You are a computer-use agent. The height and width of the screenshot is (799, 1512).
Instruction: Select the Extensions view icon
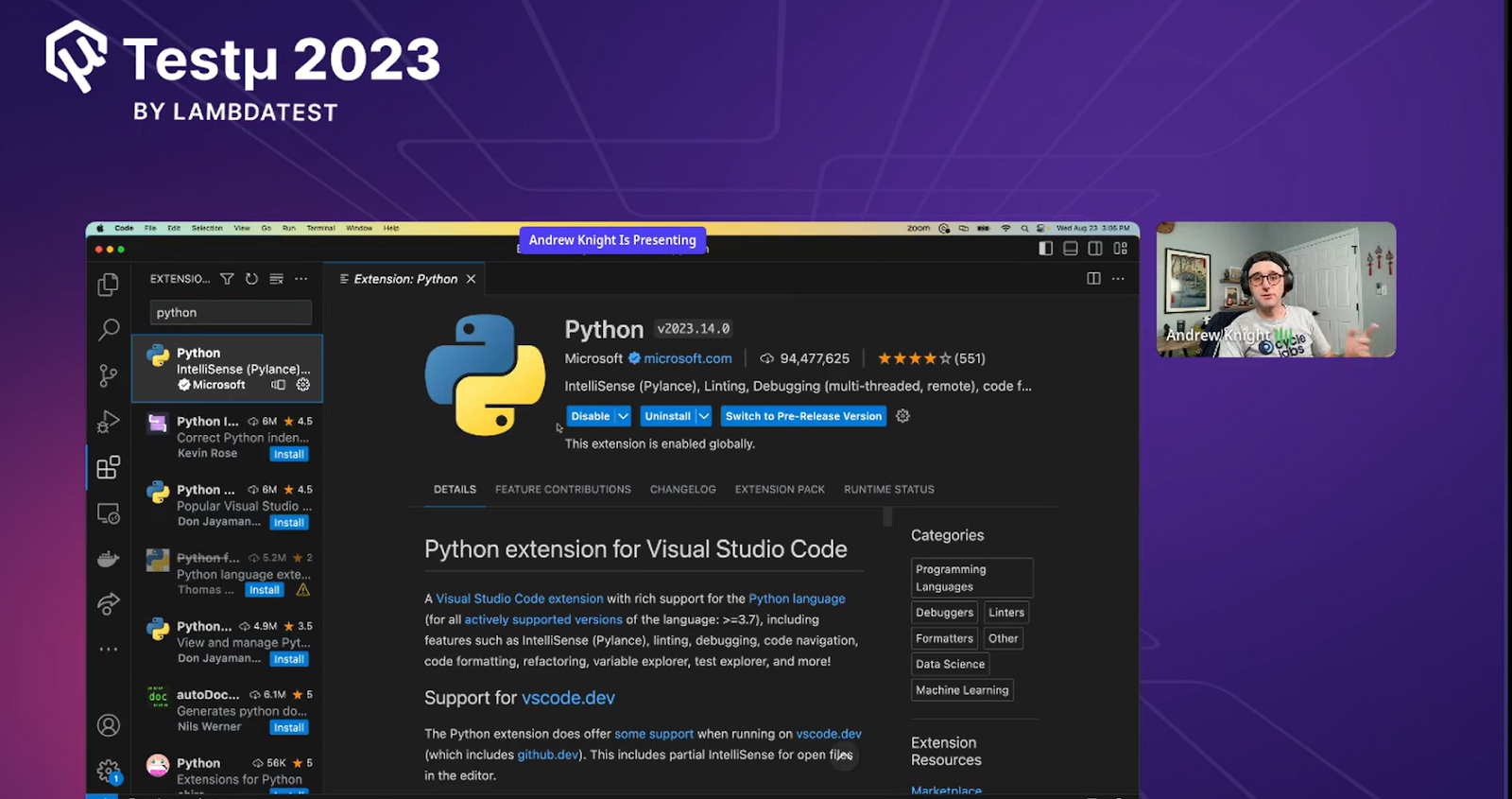click(109, 467)
